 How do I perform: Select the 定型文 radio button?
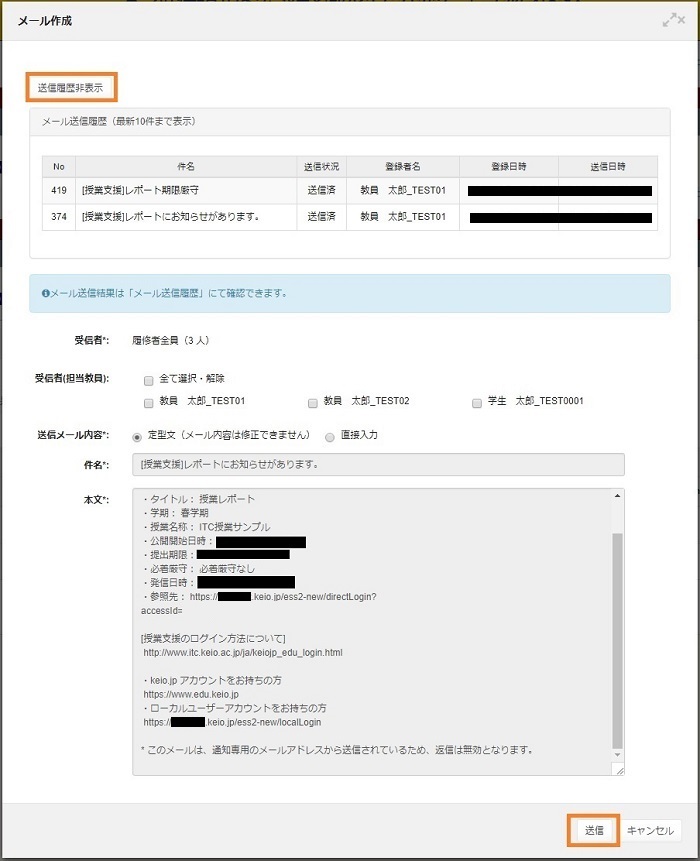(x=137, y=436)
